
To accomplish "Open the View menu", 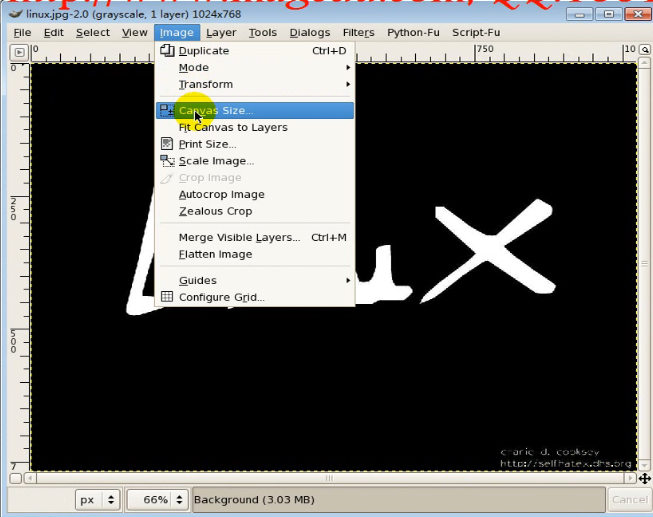I will 135,32.
